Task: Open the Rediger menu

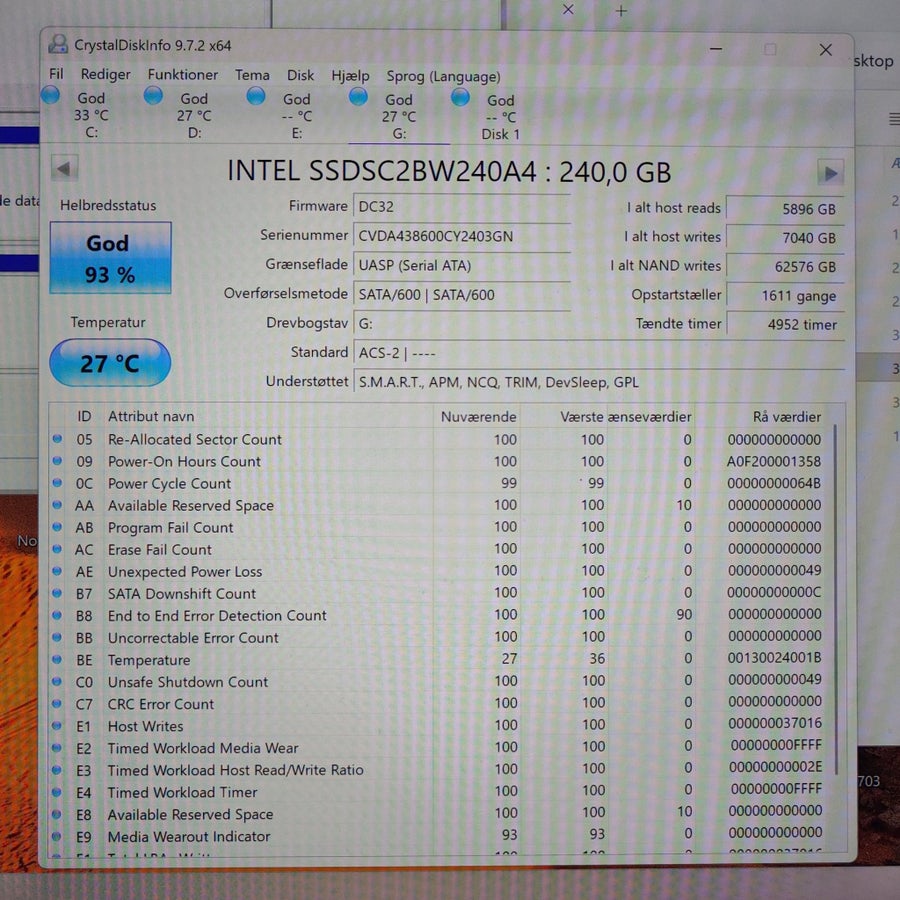Action: point(106,75)
